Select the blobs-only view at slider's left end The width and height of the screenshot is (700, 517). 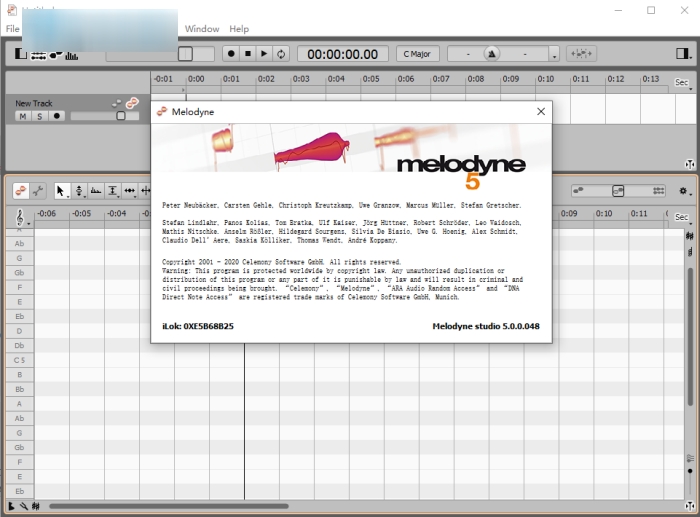[x=579, y=191]
